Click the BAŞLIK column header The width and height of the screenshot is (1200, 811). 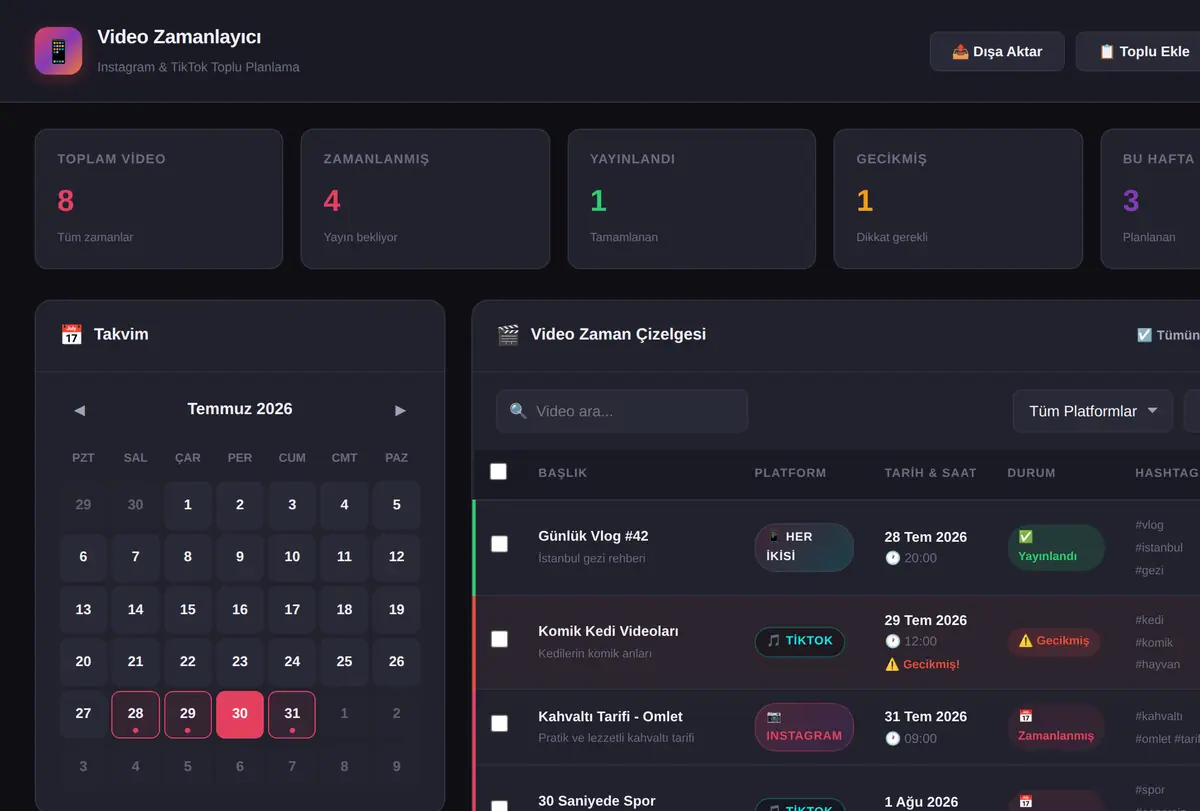point(563,472)
